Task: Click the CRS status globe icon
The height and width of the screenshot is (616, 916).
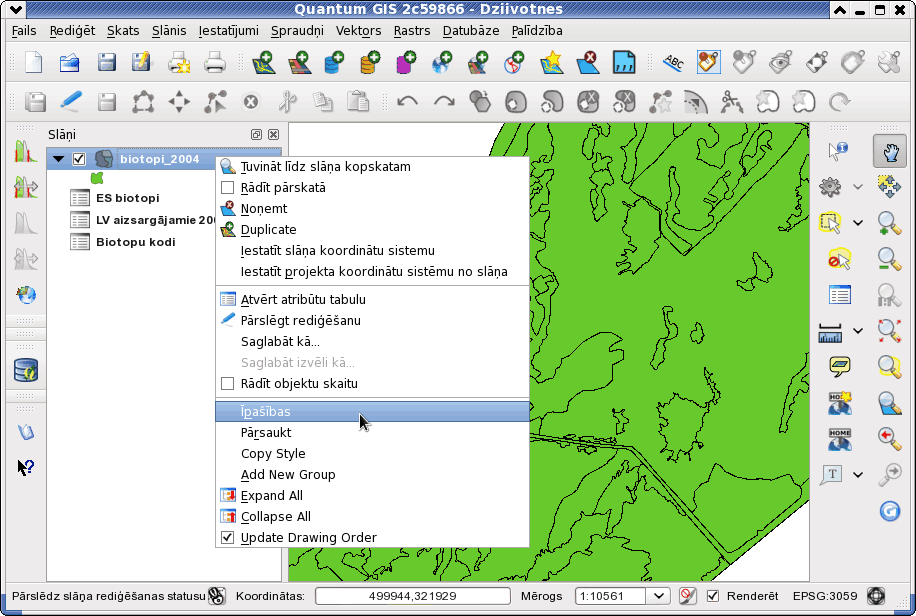Action: pyautogui.click(x=876, y=596)
